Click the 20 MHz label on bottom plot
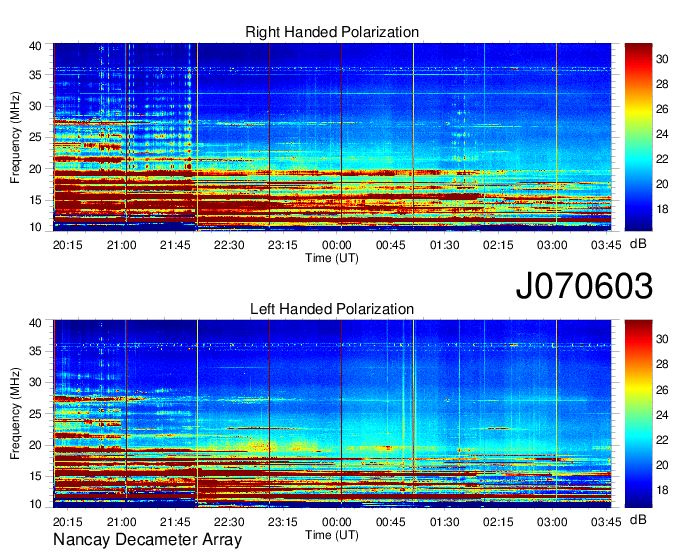This screenshot has width=680, height=552. point(35,445)
